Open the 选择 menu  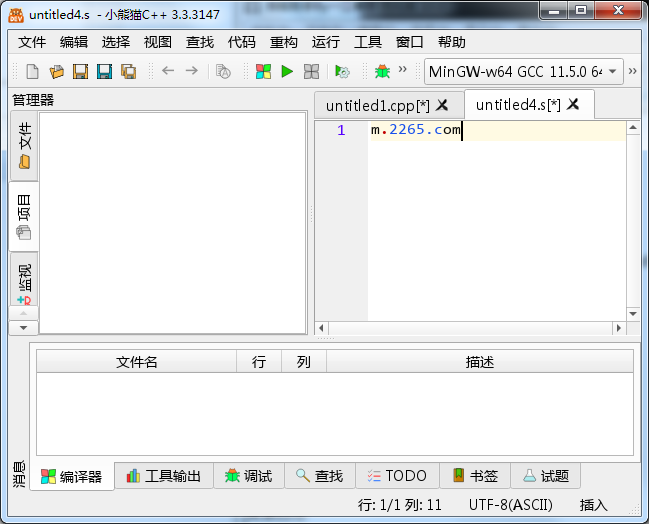point(116,42)
